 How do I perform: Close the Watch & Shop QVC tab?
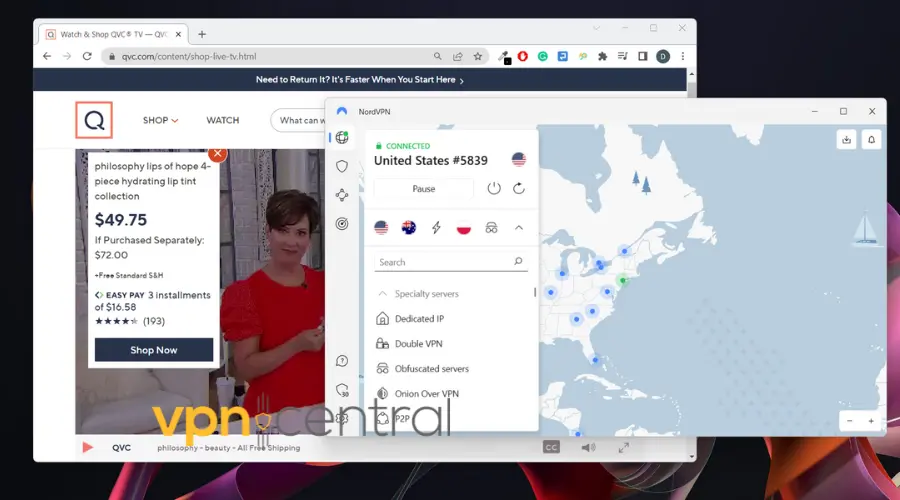(179, 34)
